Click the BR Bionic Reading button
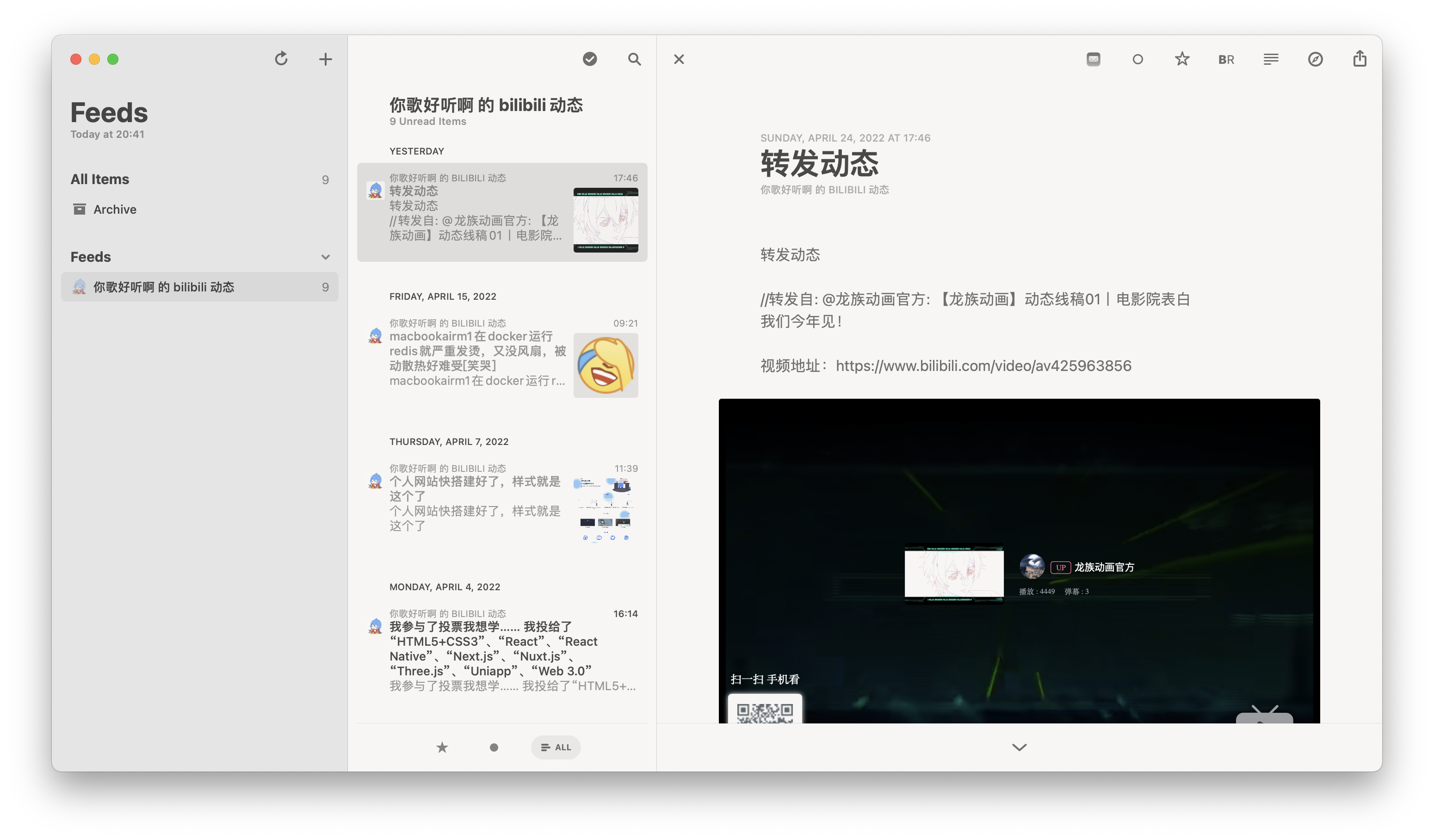 pyautogui.click(x=1226, y=59)
